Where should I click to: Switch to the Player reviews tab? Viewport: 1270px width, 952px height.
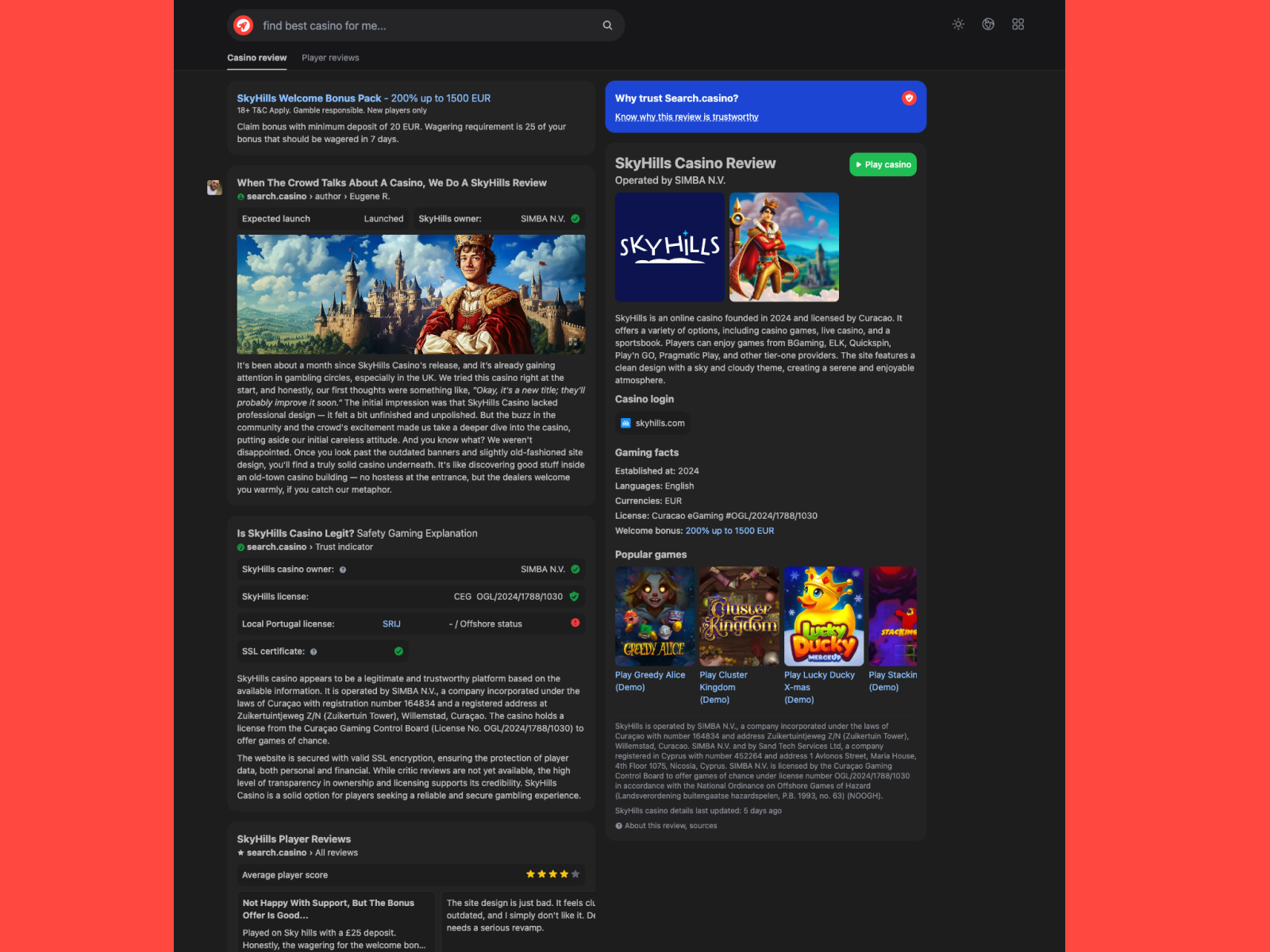(x=330, y=58)
